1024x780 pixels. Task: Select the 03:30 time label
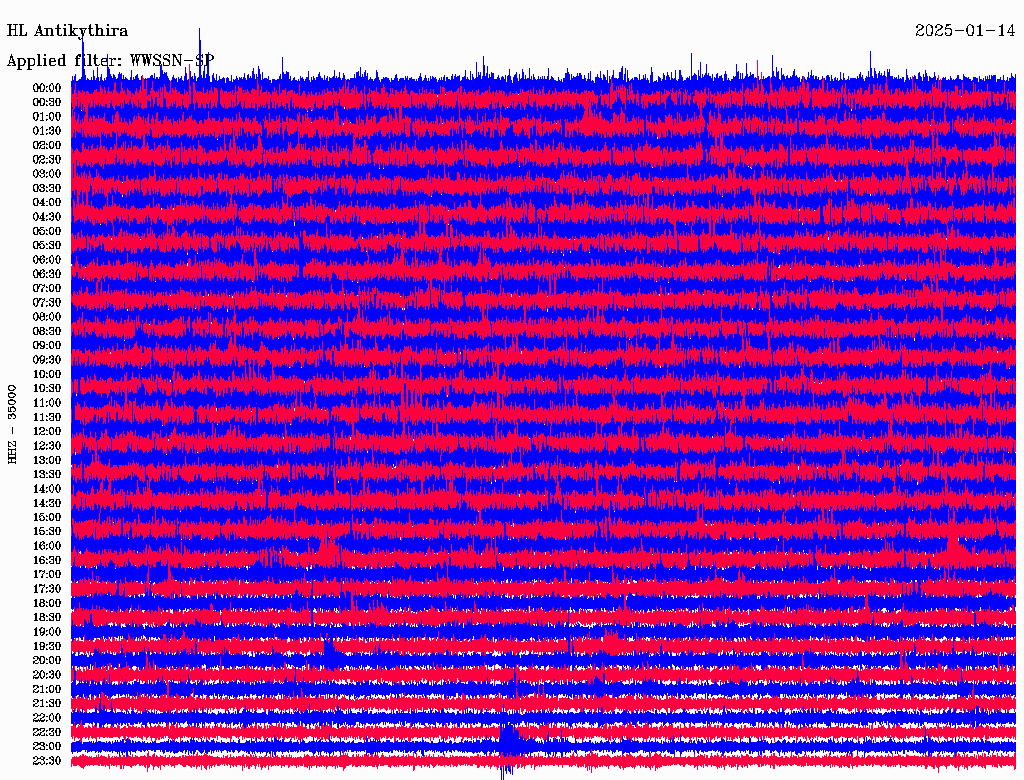pyautogui.click(x=47, y=188)
